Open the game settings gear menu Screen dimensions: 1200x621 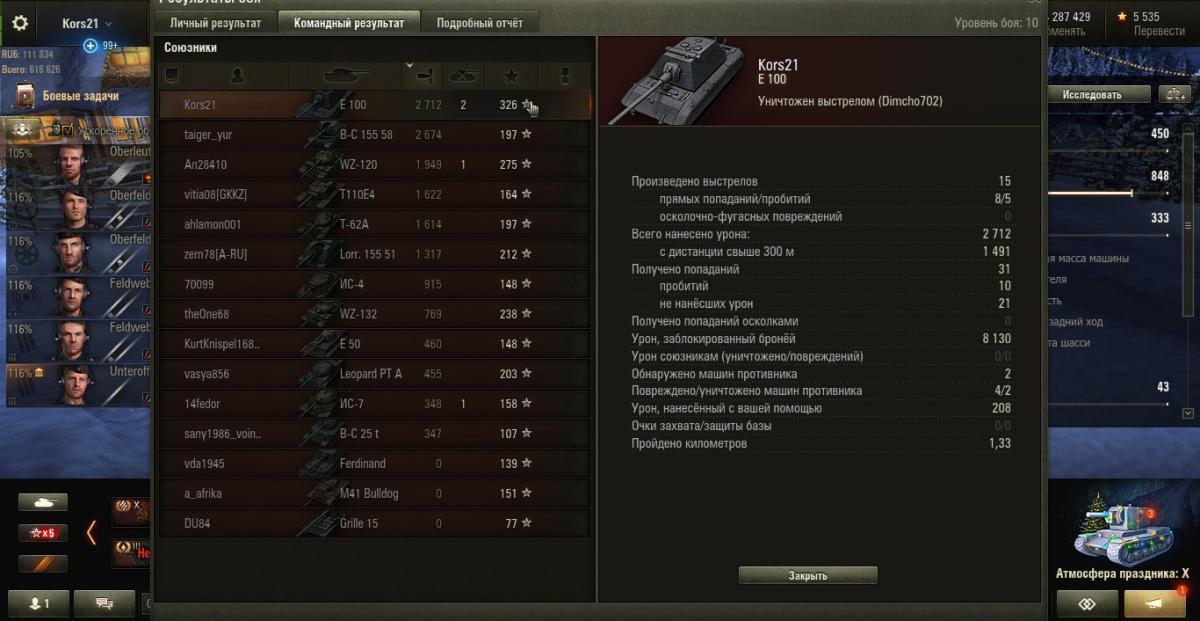pos(20,24)
